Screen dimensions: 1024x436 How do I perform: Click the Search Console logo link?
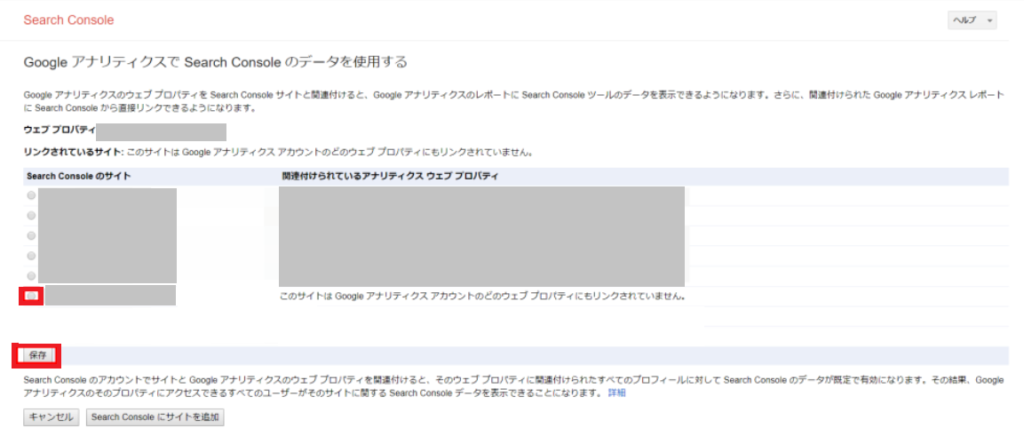(69, 20)
